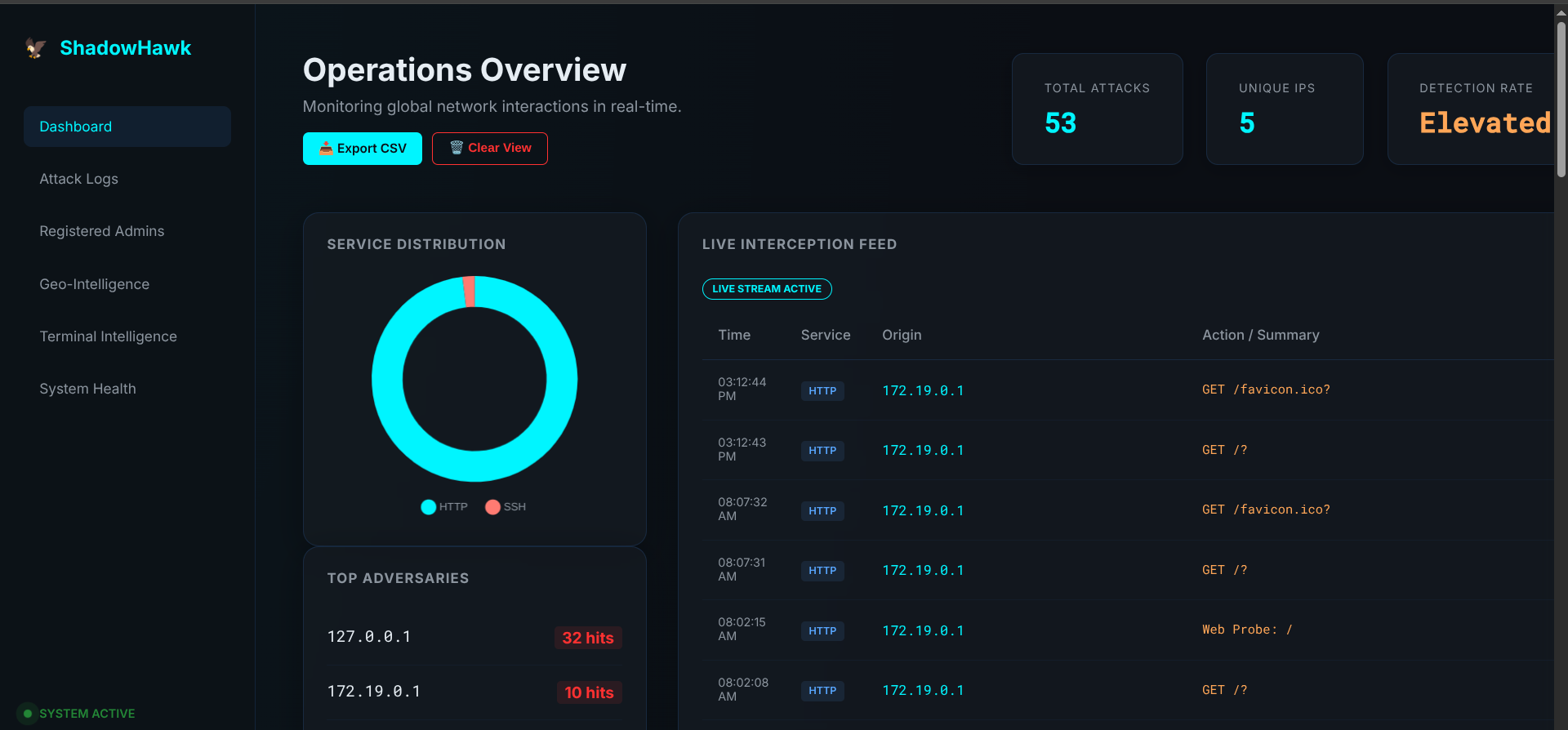This screenshot has height=730, width=1568.
Task: Click the trash icon on Clear View
Action: click(x=457, y=148)
